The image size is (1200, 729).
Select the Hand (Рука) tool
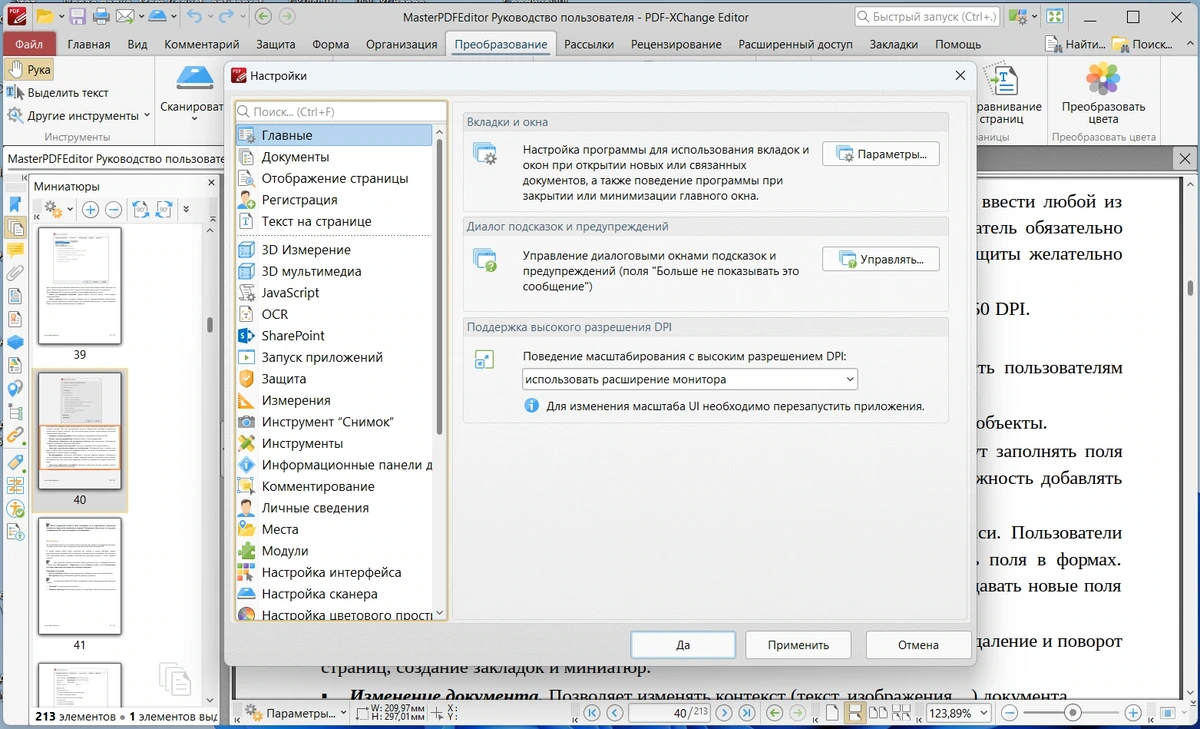click(x=29, y=70)
